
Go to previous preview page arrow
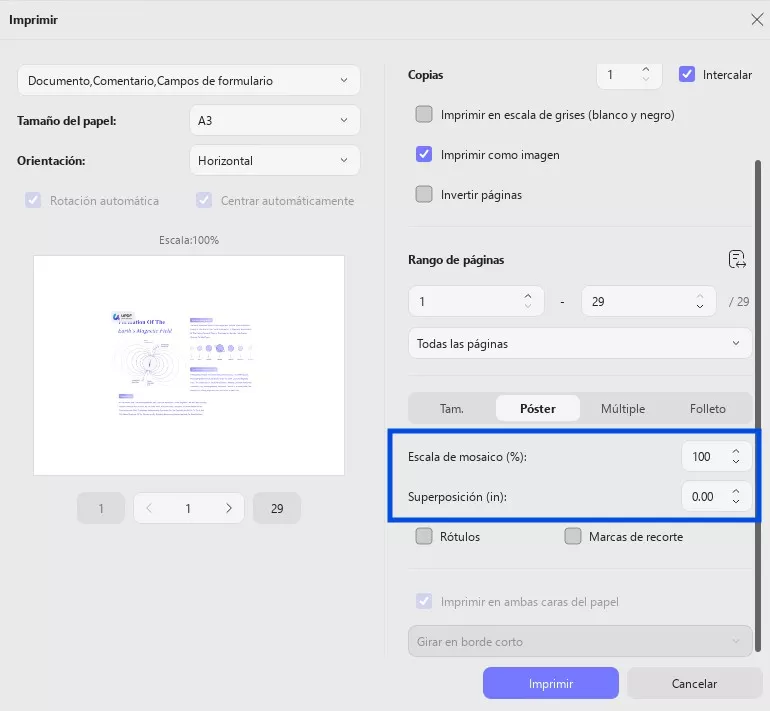tap(149, 508)
